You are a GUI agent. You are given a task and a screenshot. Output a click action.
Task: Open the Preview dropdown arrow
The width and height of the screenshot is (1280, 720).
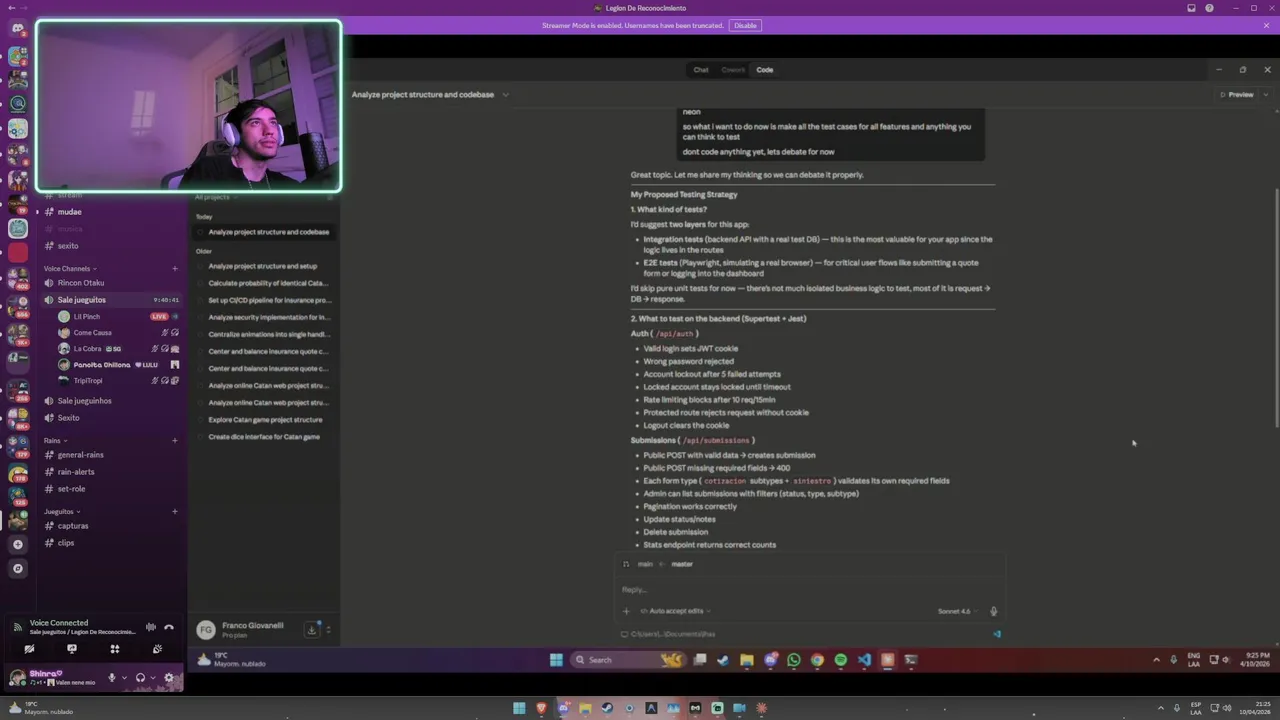(1266, 95)
